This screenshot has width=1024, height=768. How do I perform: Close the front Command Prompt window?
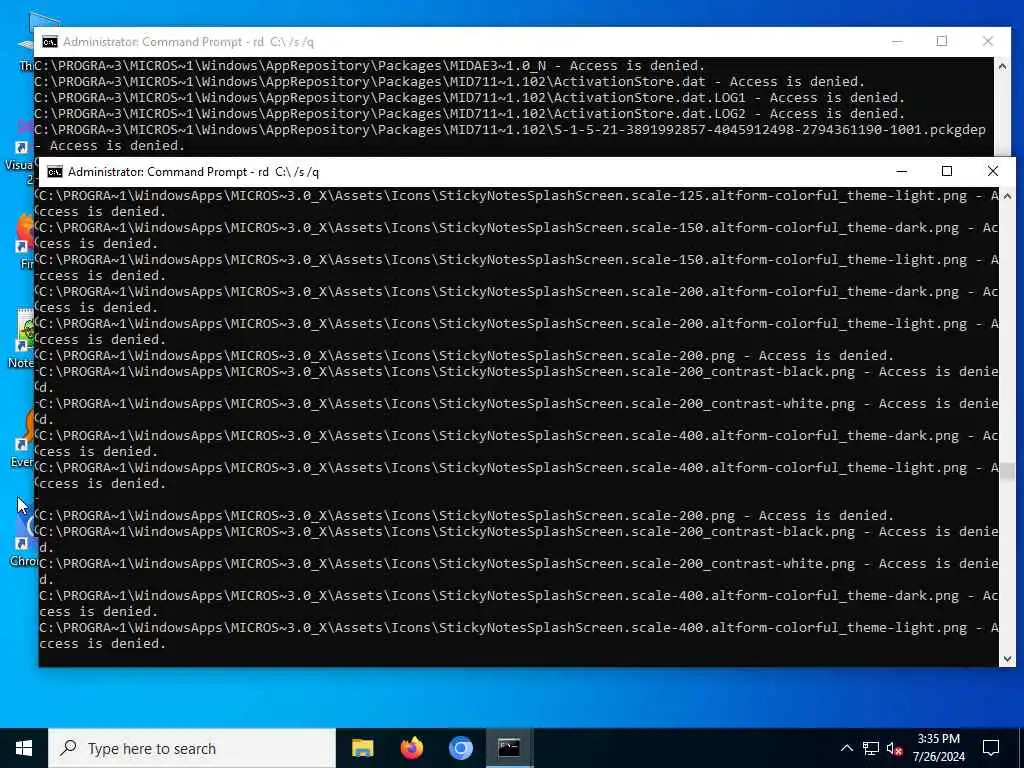pyautogui.click(x=993, y=171)
